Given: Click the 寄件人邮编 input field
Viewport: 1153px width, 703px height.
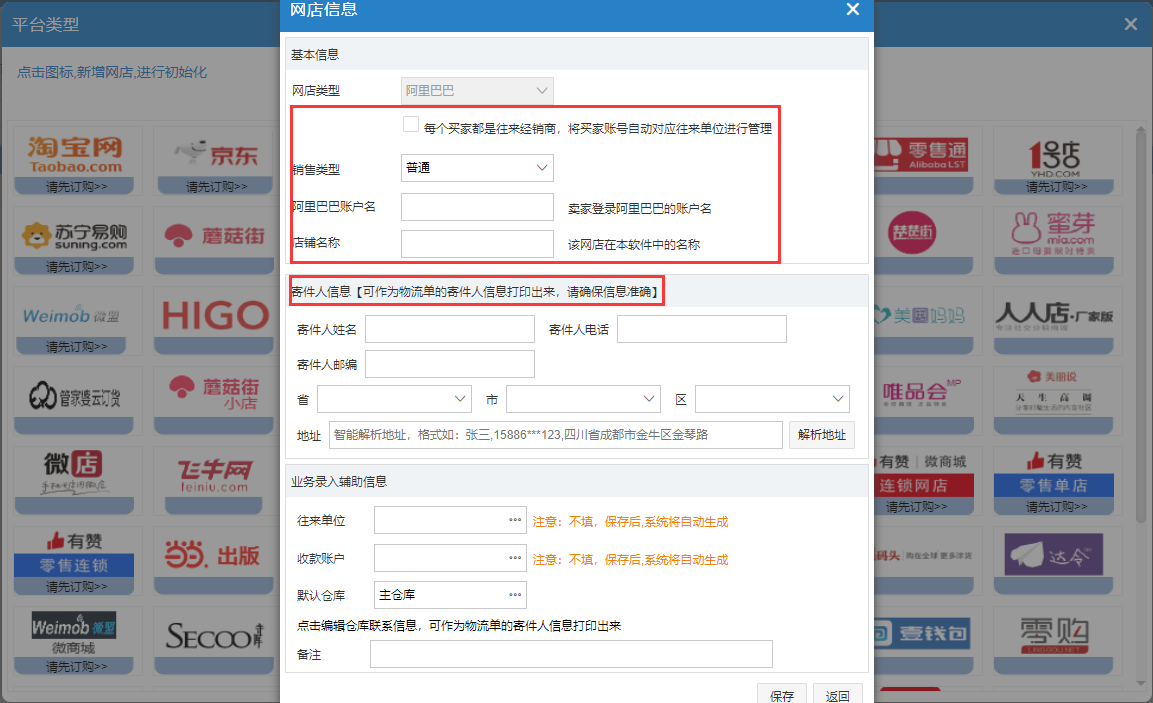Looking at the screenshot, I should click(450, 364).
